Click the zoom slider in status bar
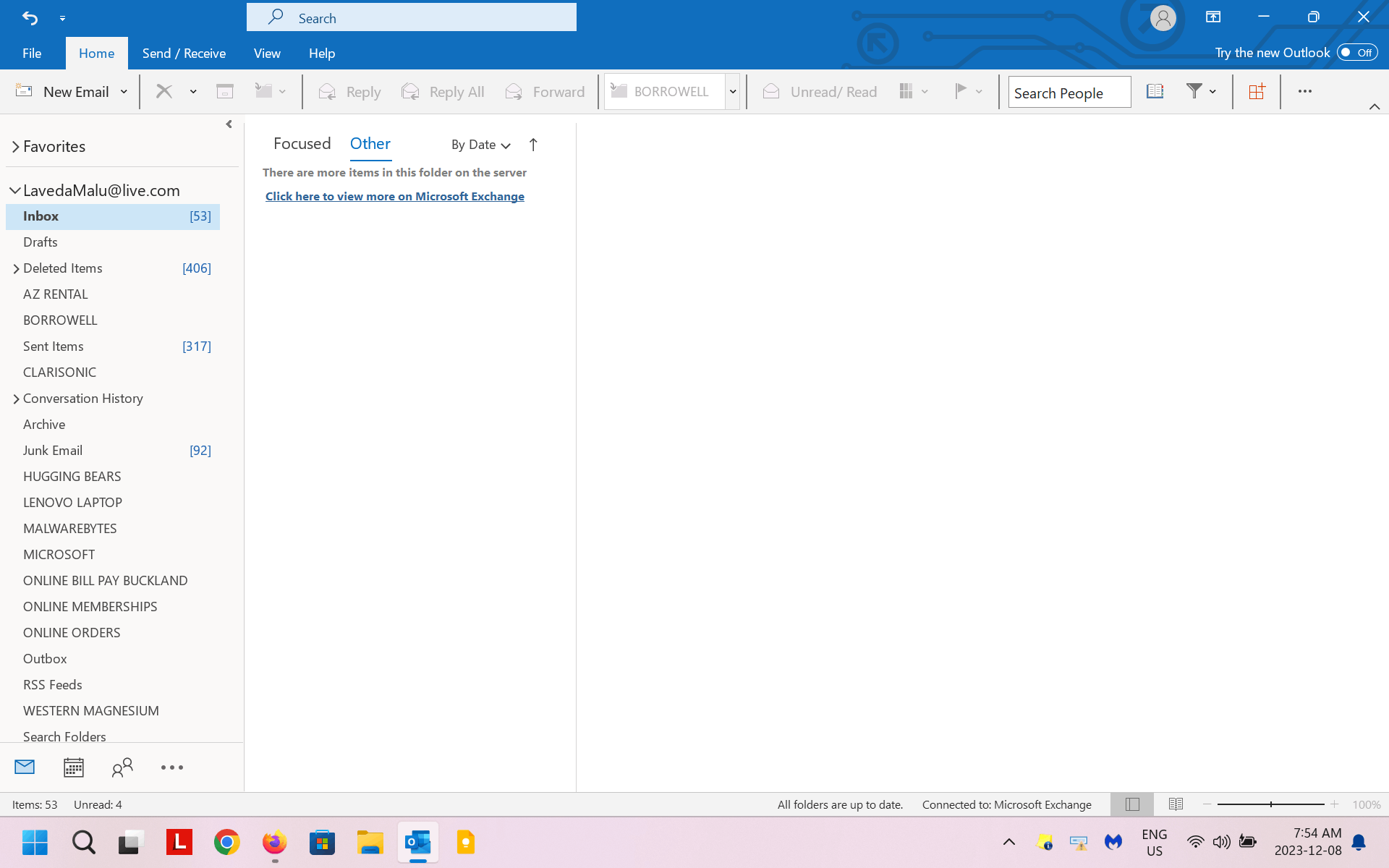The width and height of the screenshot is (1389, 868). [x=1270, y=804]
